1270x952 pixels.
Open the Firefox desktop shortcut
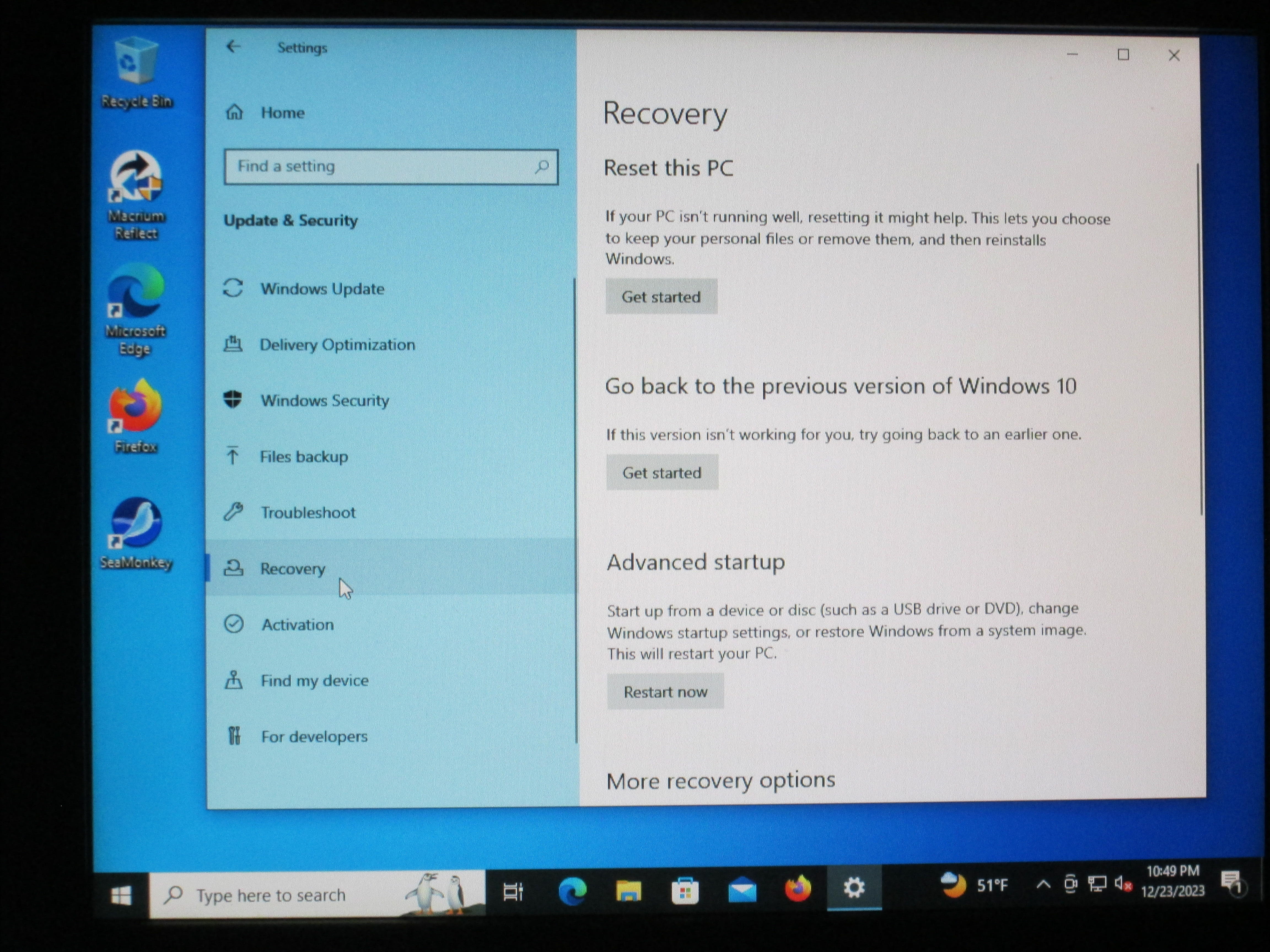pos(136,416)
